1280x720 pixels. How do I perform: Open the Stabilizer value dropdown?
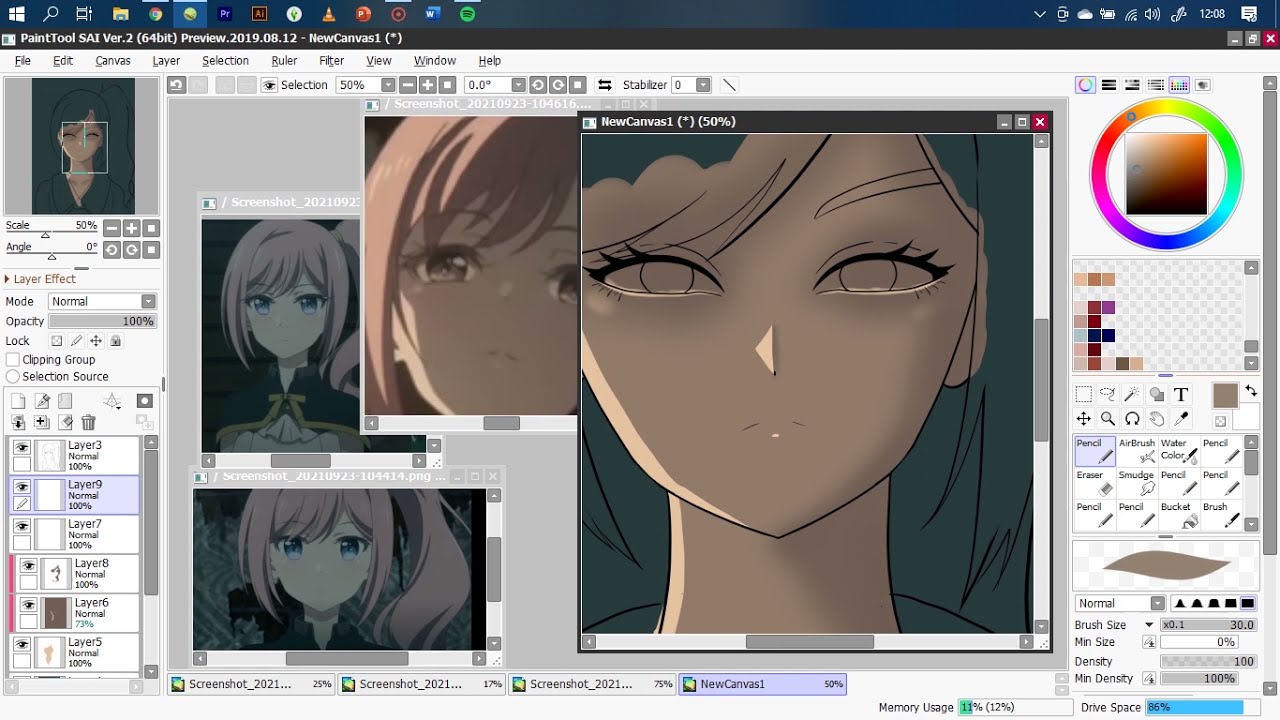click(x=703, y=85)
